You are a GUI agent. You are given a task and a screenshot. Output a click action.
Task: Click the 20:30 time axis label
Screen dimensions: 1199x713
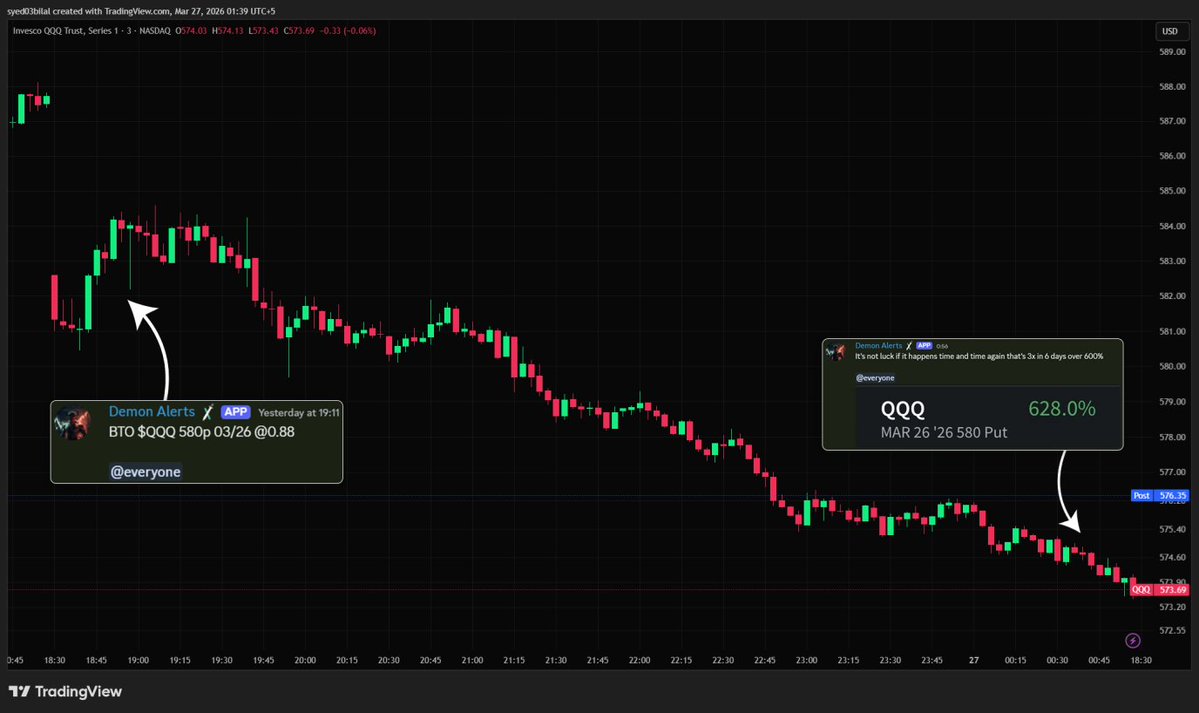(x=388, y=660)
